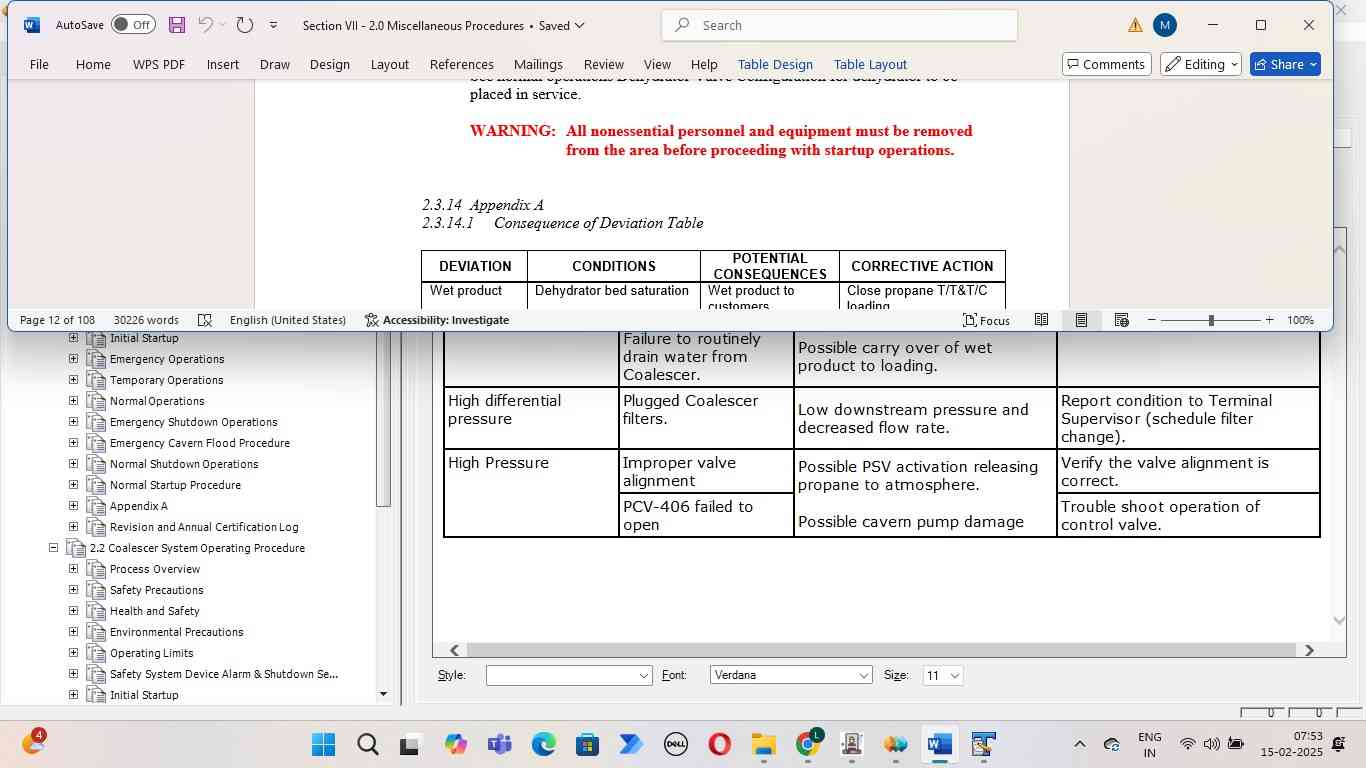Enable Focus mode in status bar

point(986,320)
